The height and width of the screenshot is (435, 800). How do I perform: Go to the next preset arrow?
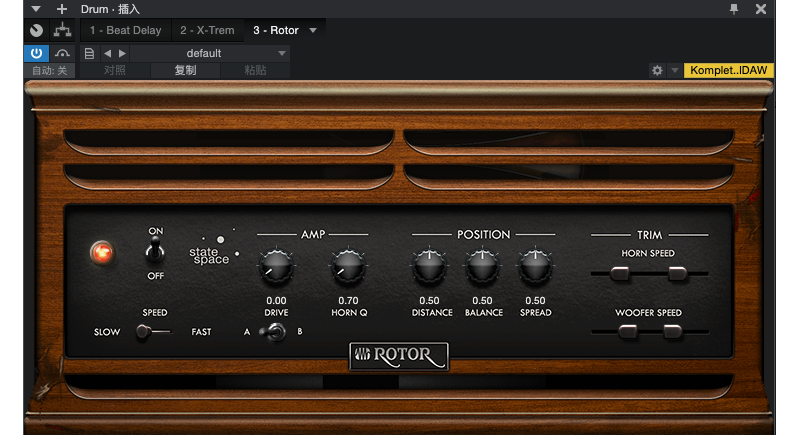[122, 53]
